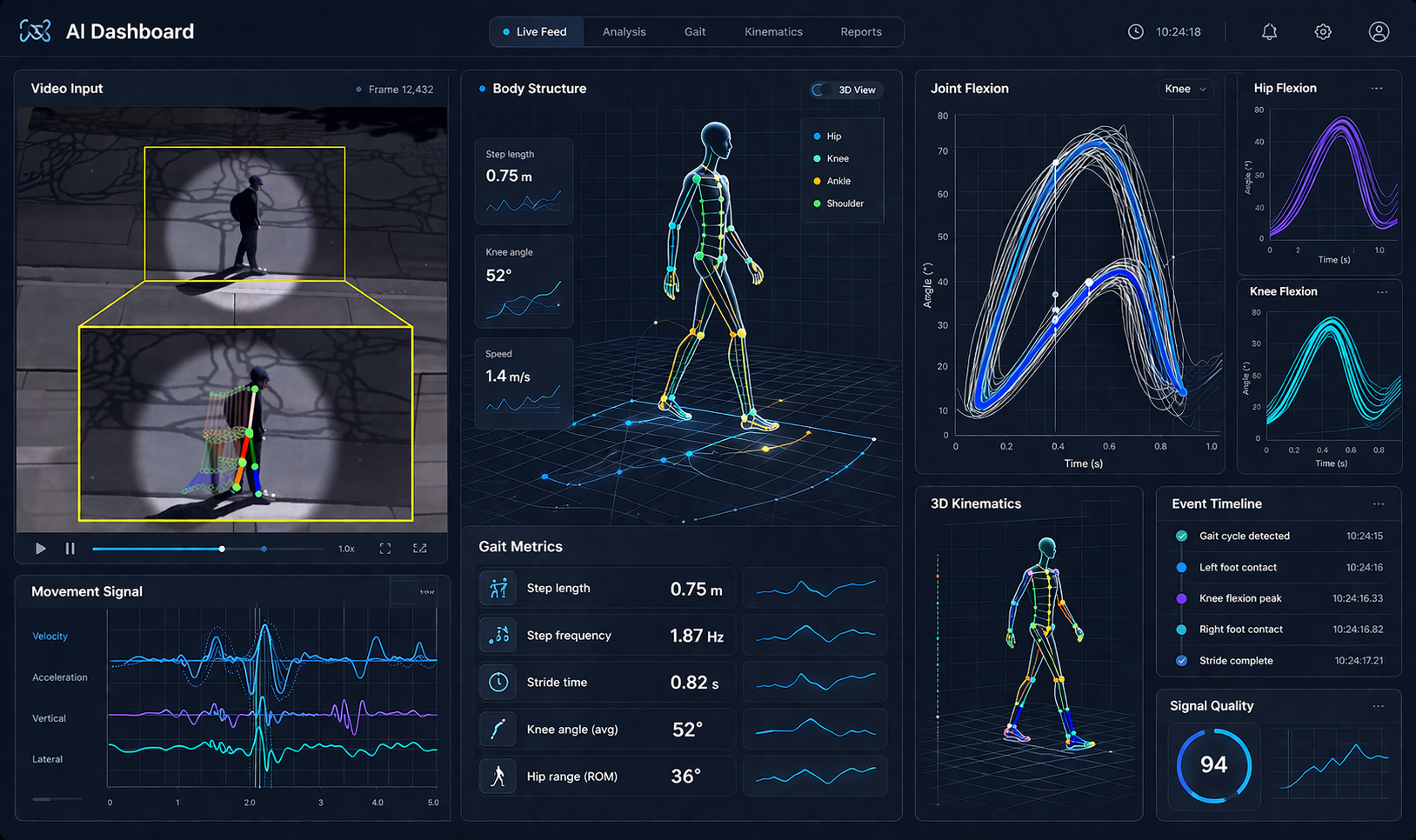Open the Event Timeline options menu

point(1379,504)
